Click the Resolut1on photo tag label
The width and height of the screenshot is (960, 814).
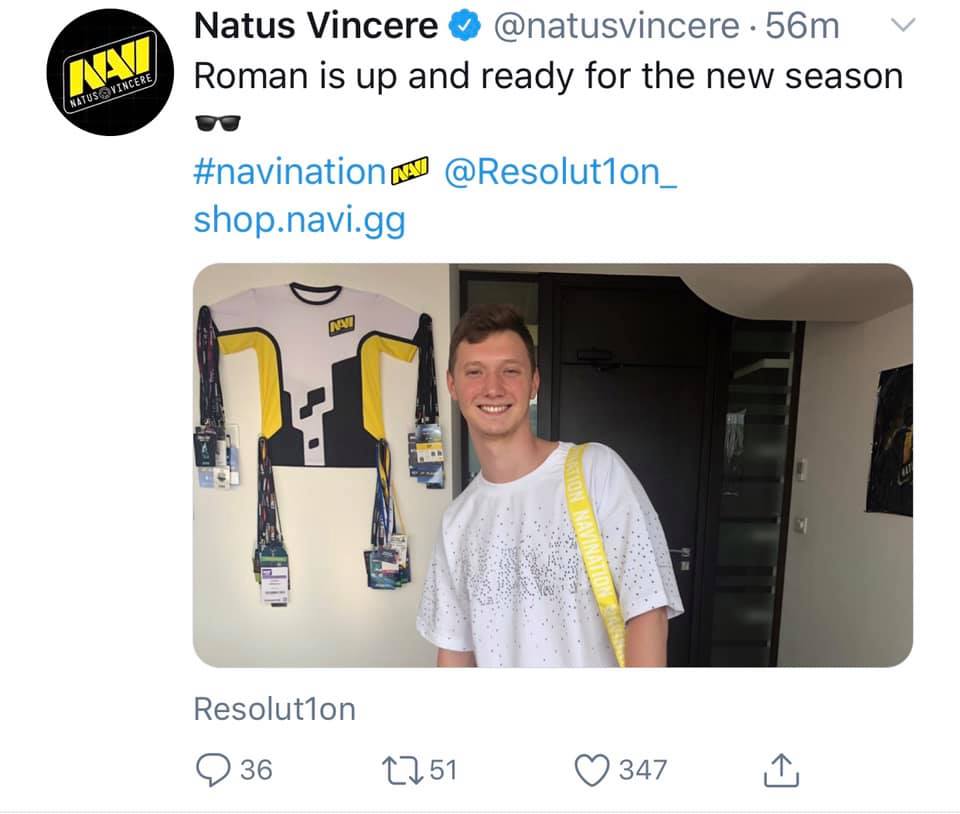pyautogui.click(x=274, y=709)
